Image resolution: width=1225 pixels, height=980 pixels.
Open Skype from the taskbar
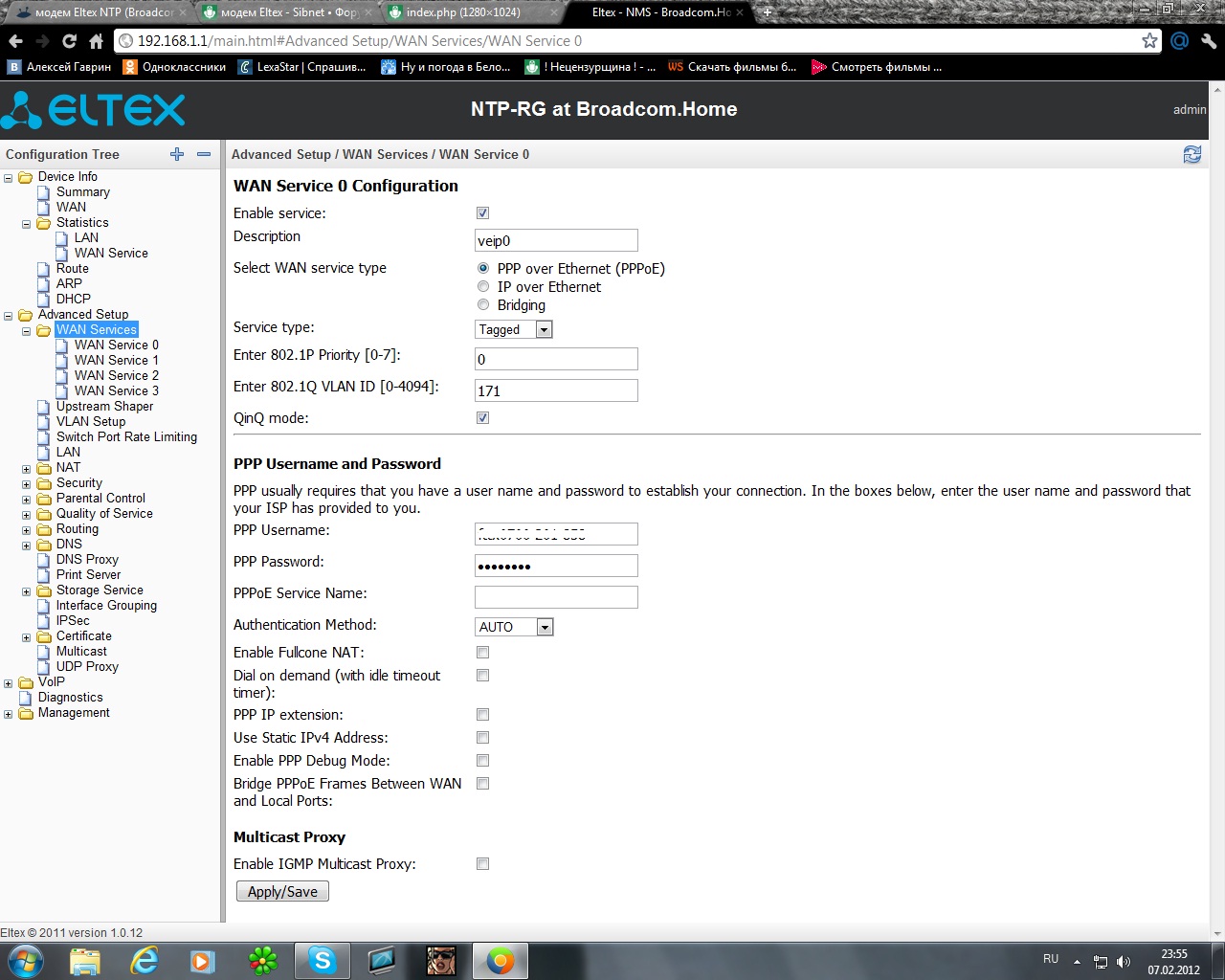[x=322, y=960]
